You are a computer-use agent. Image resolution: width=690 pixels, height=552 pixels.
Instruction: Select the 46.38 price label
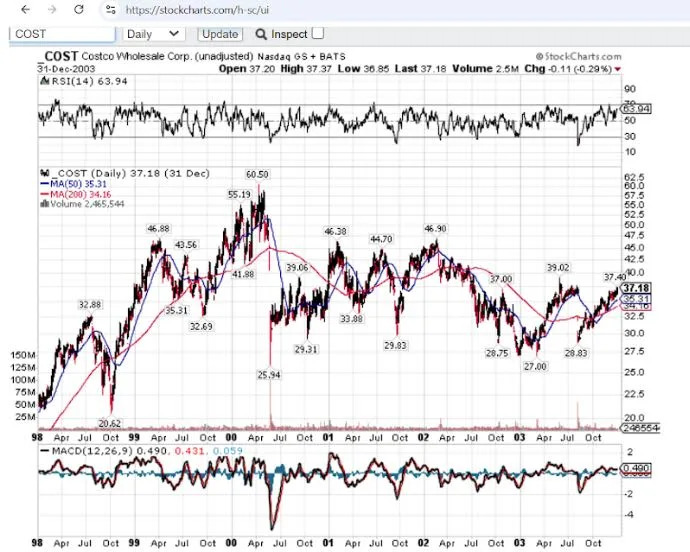click(335, 231)
